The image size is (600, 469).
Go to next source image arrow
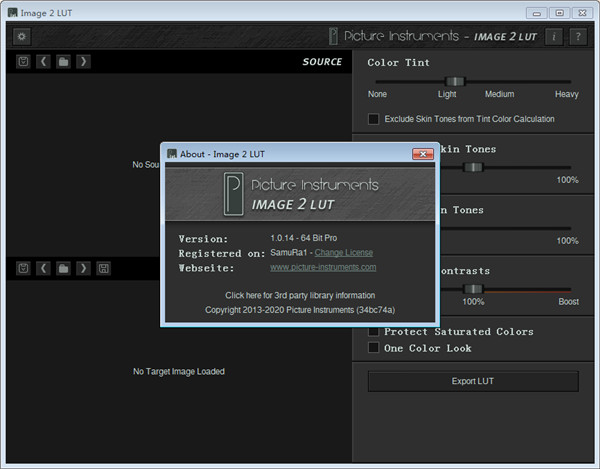[x=83, y=61]
